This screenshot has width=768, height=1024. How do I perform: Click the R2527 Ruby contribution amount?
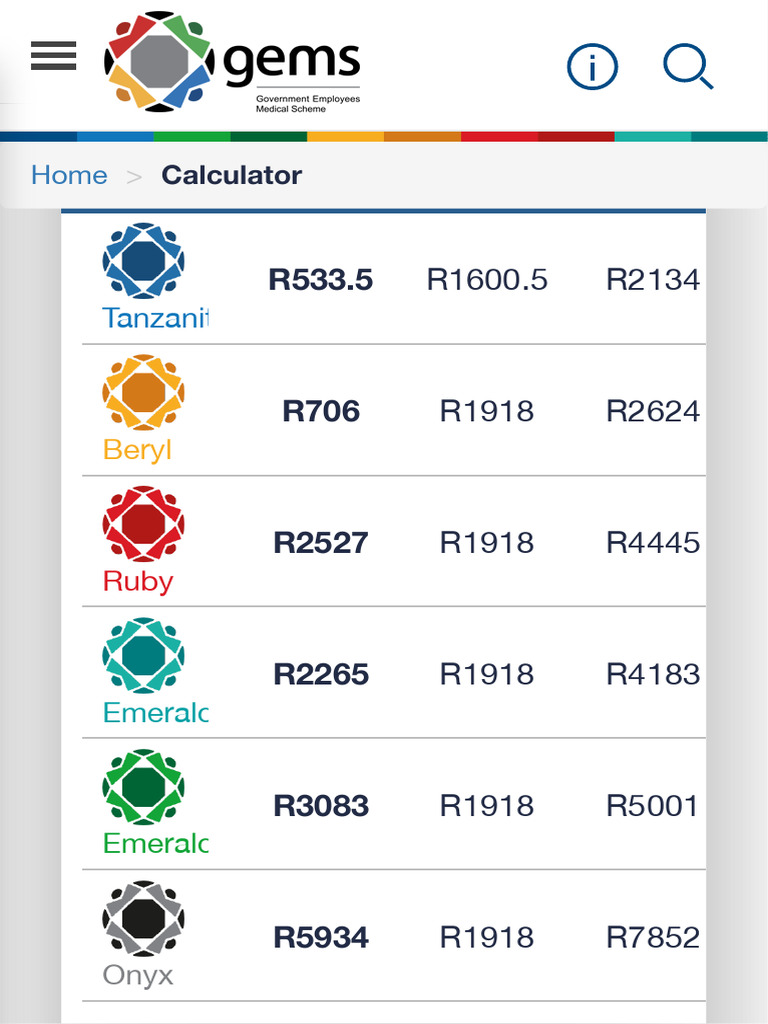tap(321, 543)
